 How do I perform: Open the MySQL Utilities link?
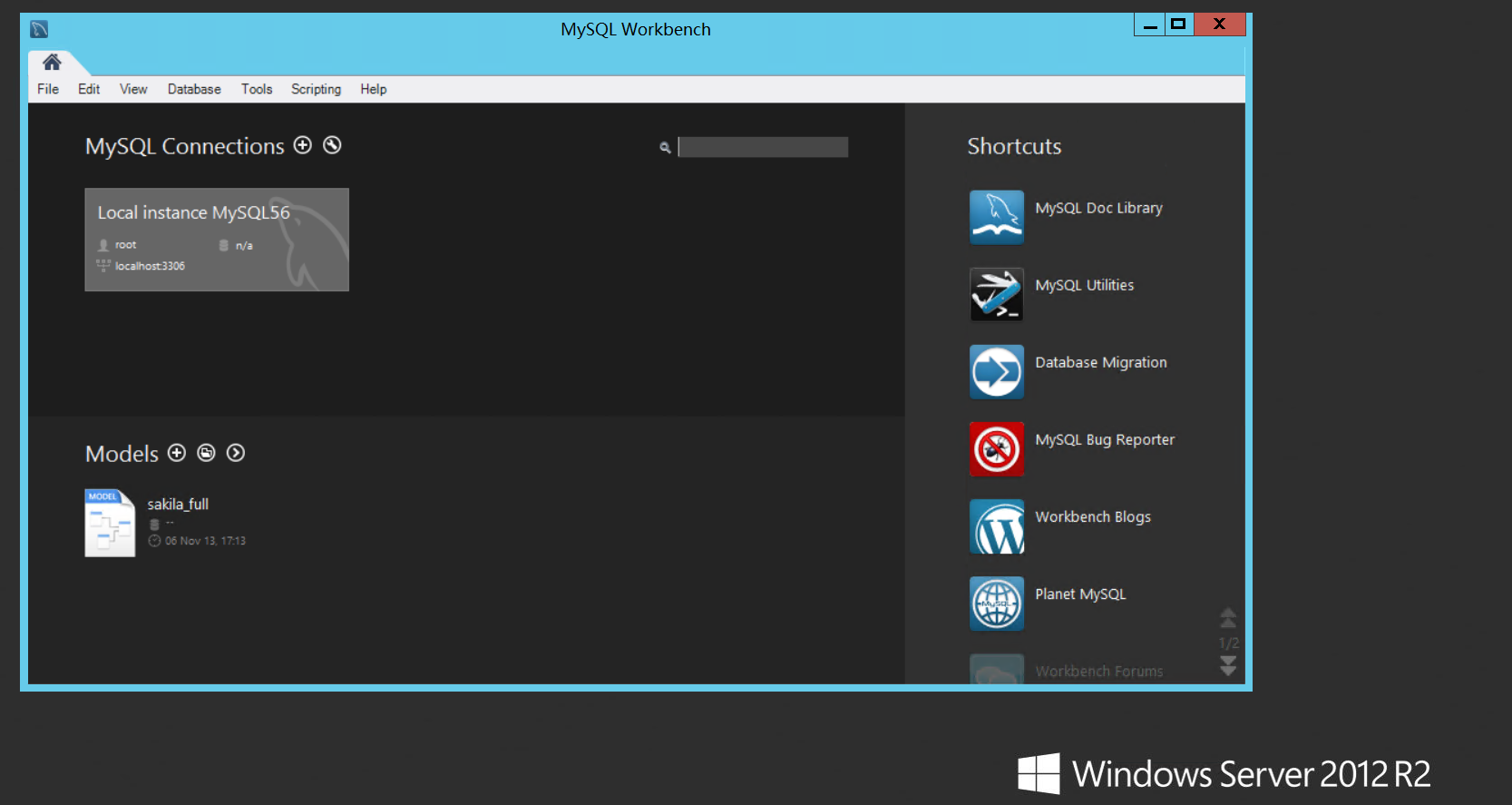(1084, 285)
